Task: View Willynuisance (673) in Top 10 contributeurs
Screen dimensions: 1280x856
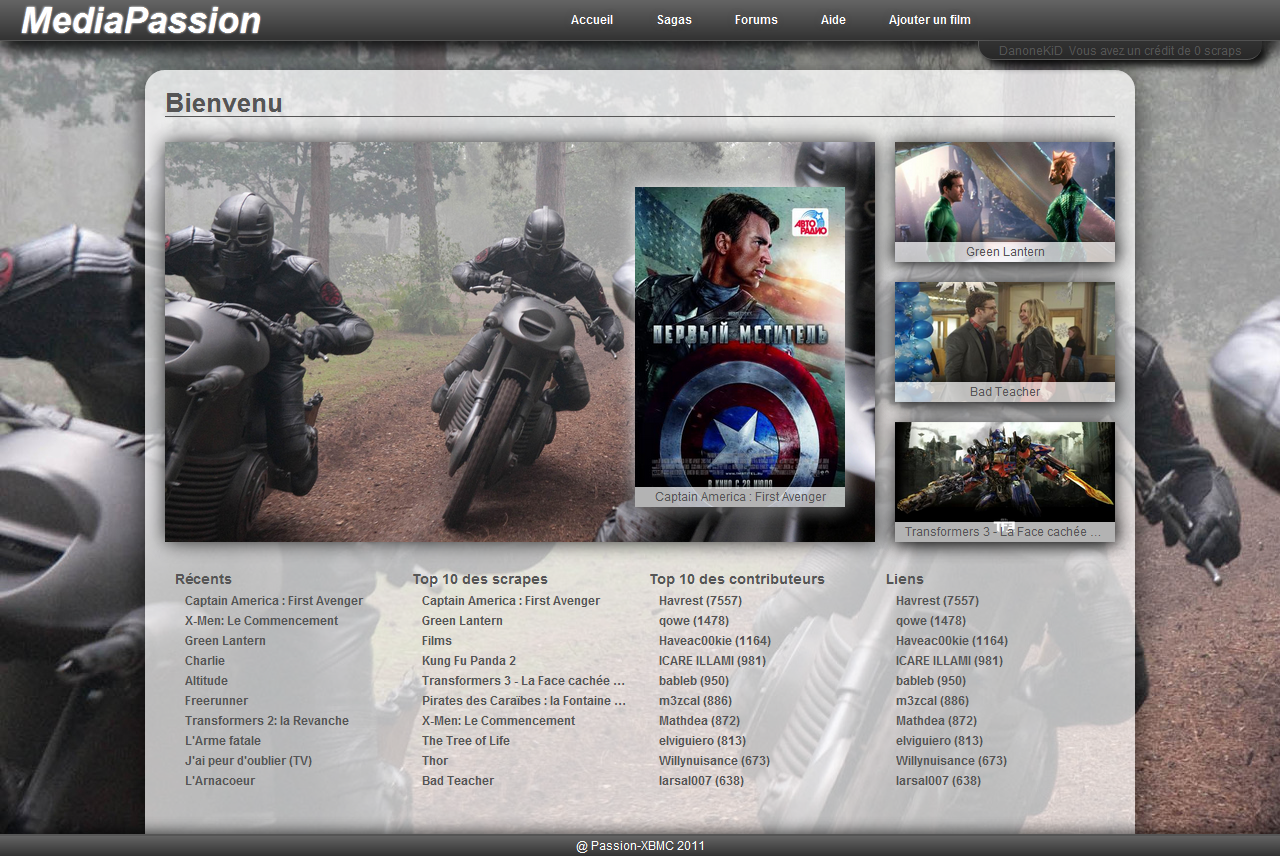Action: pyautogui.click(x=714, y=761)
